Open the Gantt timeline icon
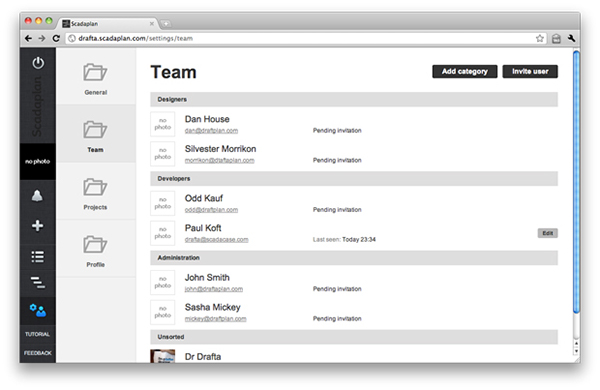The image size is (600, 390). pos(38,282)
